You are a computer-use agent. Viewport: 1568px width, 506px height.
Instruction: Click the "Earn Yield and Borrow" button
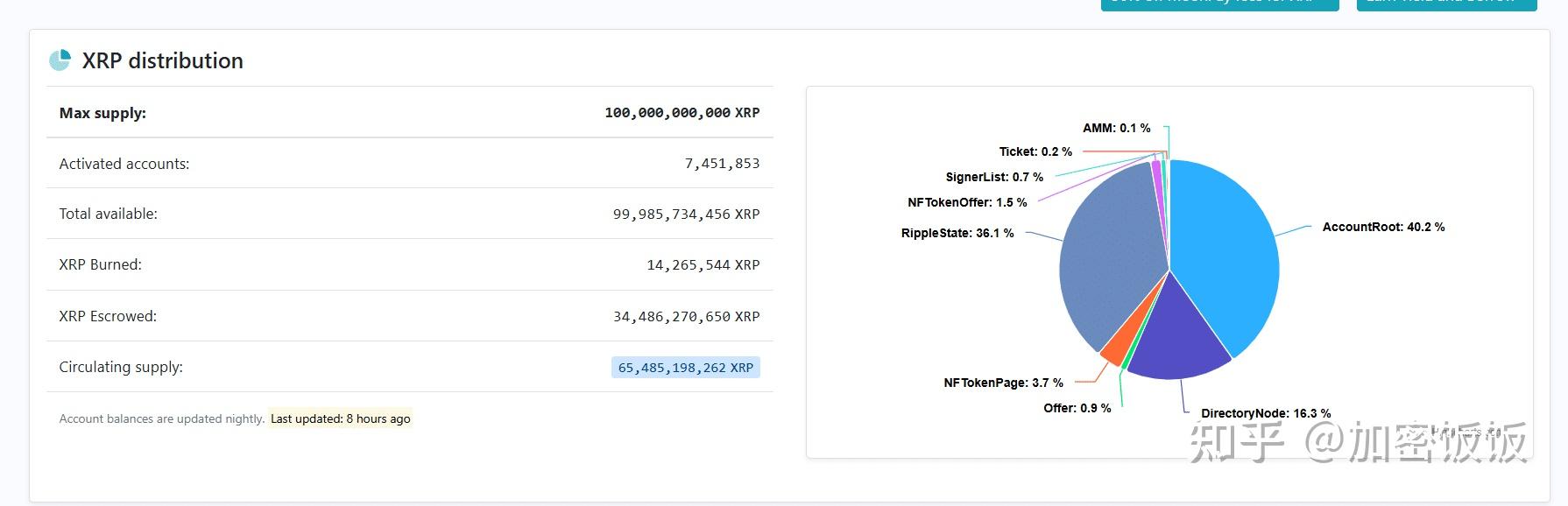point(1446,4)
